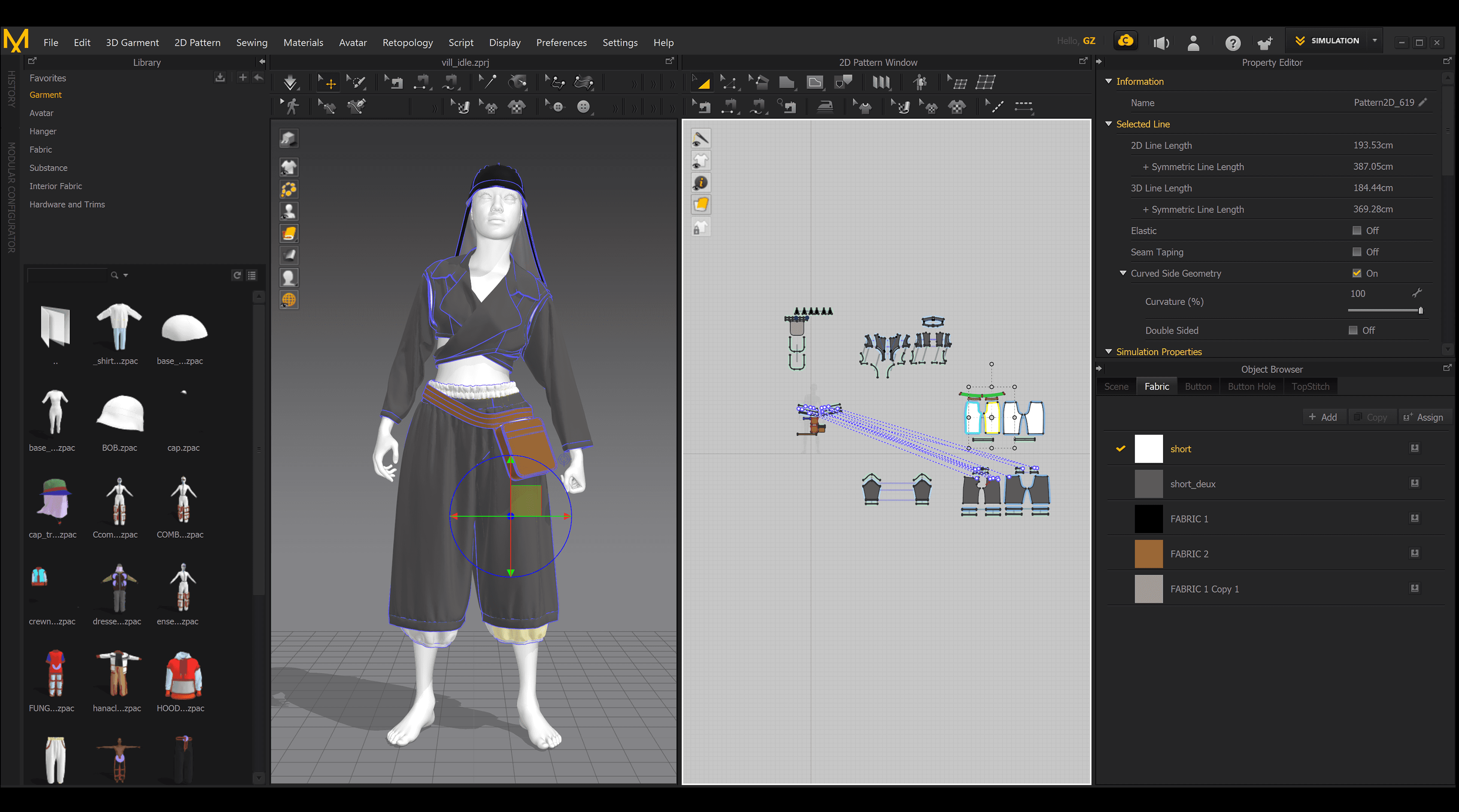Collapse the Selected Line section
Viewport: 1459px width, 812px height.
[1108, 124]
